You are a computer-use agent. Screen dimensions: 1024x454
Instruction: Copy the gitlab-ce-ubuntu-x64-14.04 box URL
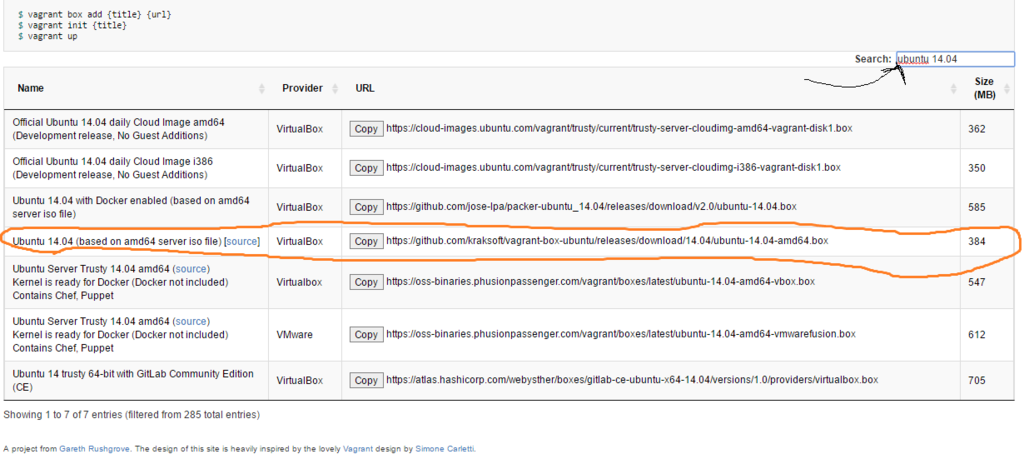coord(366,380)
